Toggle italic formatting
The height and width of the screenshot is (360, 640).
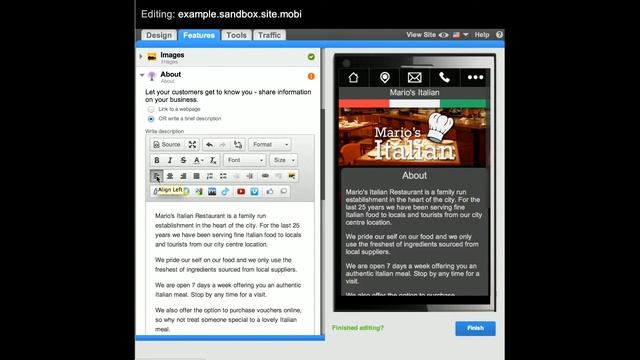click(170, 160)
